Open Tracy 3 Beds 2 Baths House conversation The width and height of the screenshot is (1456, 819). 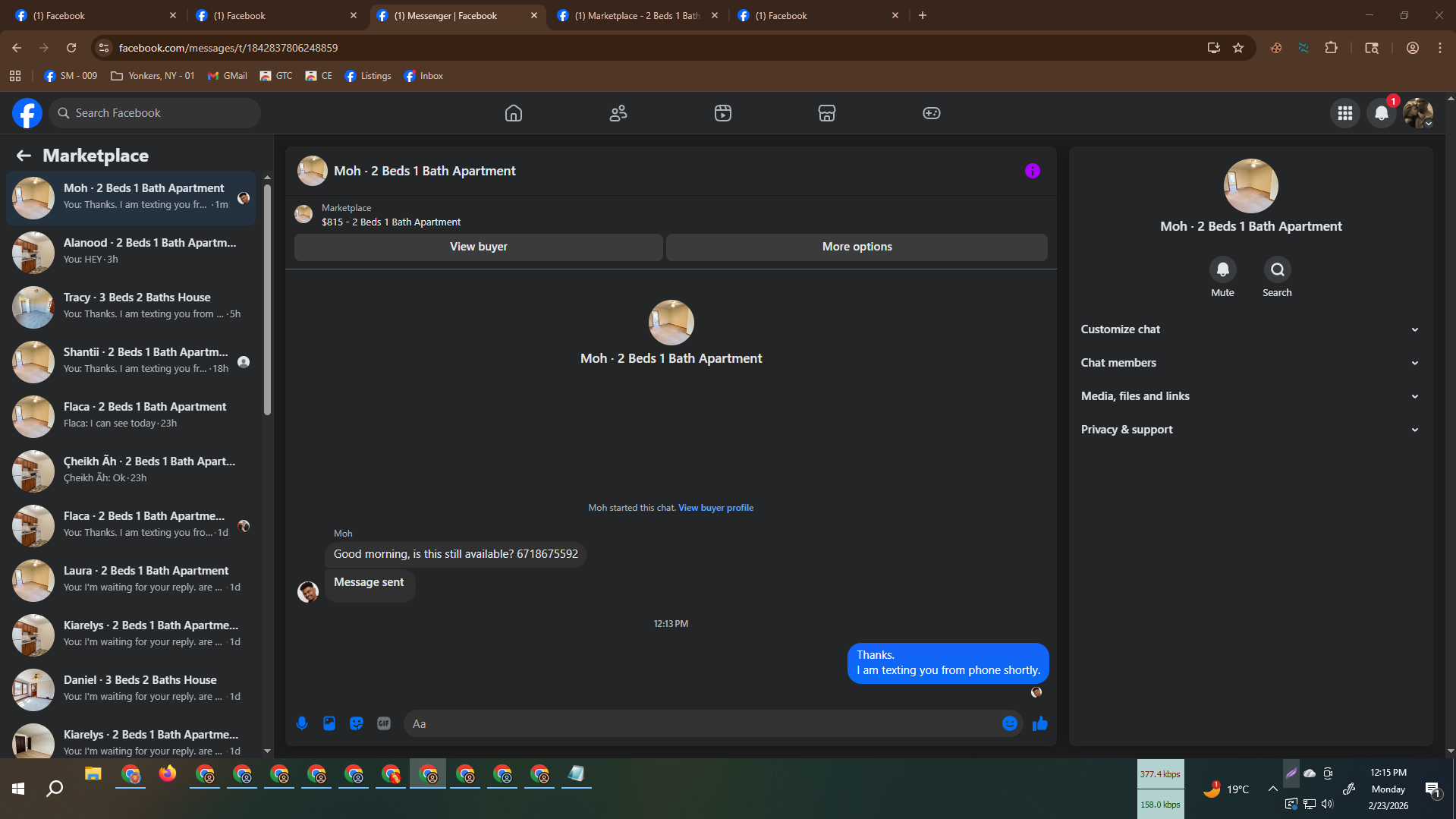click(x=131, y=307)
